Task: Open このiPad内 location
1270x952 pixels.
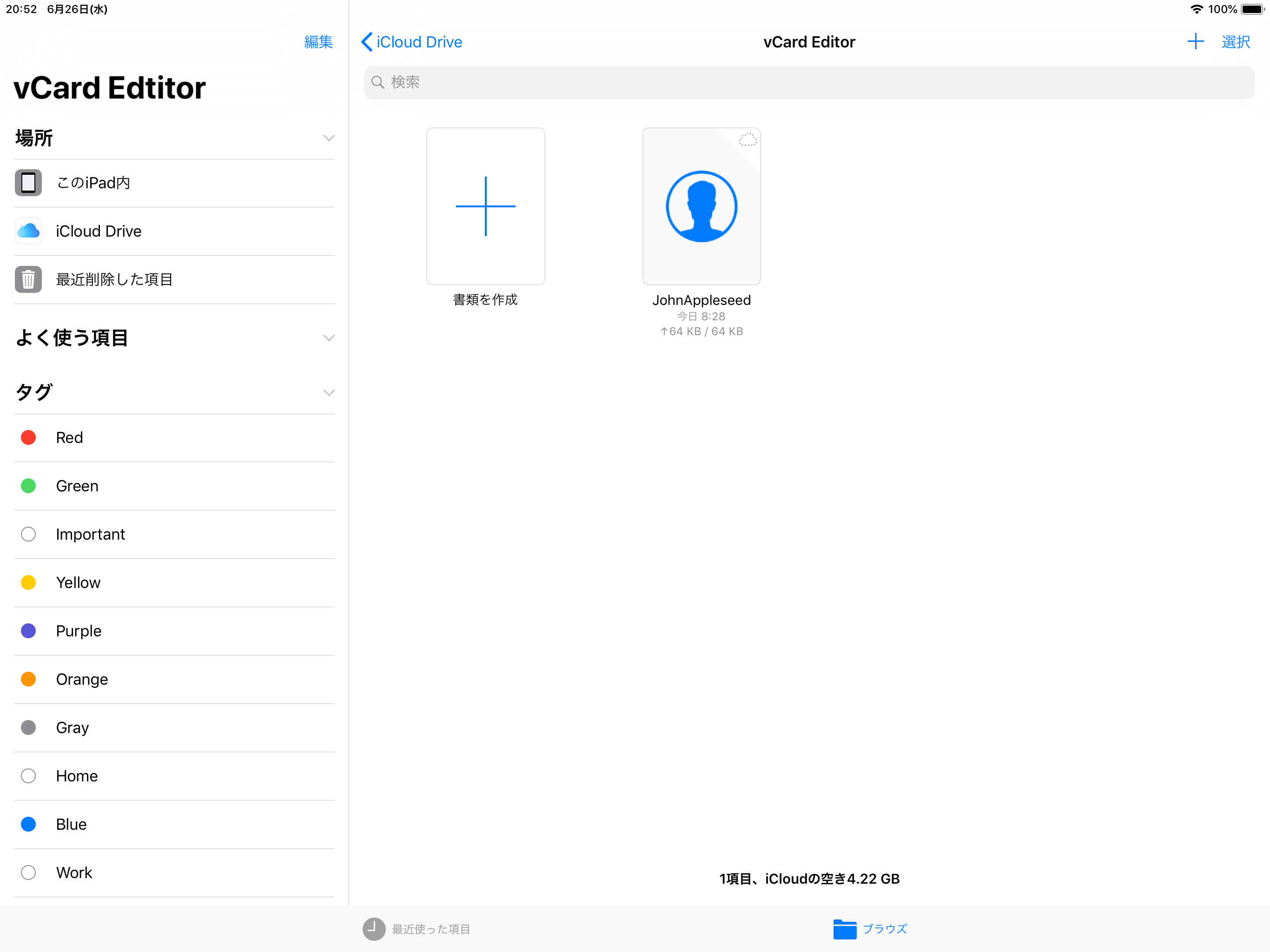Action: coord(174,183)
